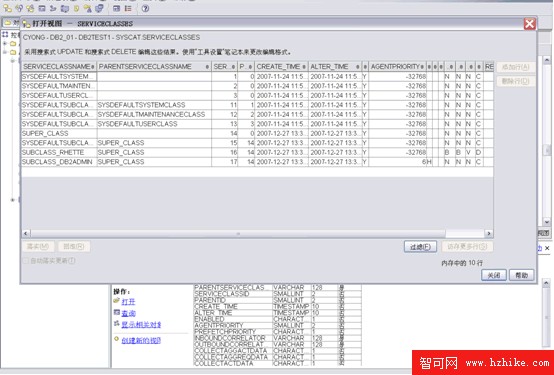Open the Task Center toolbar icon
Screen dimensions: 554x375
pos(53,8)
